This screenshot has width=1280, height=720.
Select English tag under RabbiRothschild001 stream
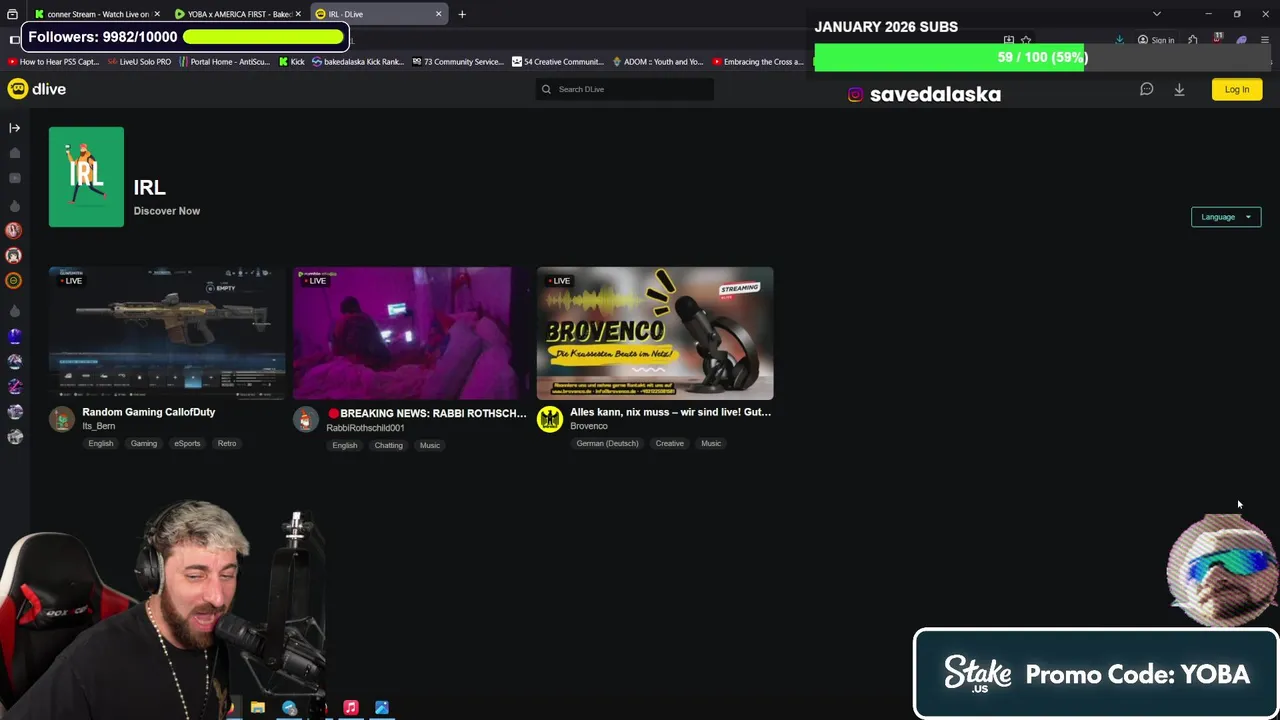coord(345,445)
